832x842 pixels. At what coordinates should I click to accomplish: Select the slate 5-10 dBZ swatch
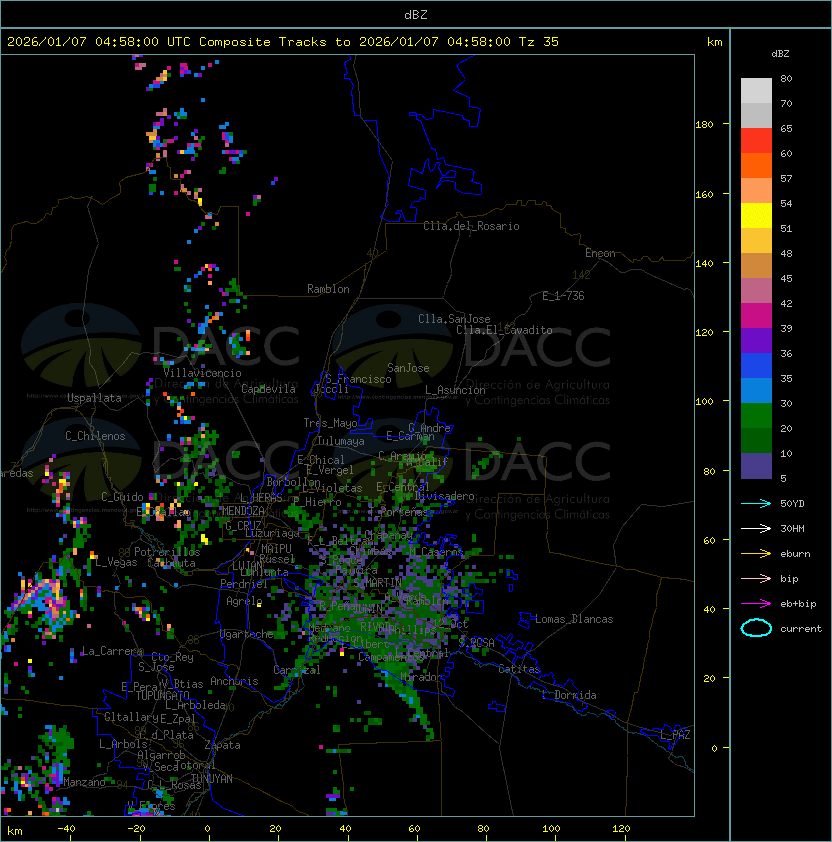[x=756, y=466]
